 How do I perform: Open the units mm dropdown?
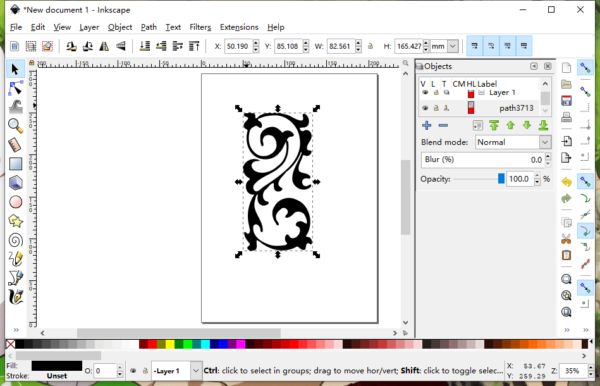click(x=453, y=46)
